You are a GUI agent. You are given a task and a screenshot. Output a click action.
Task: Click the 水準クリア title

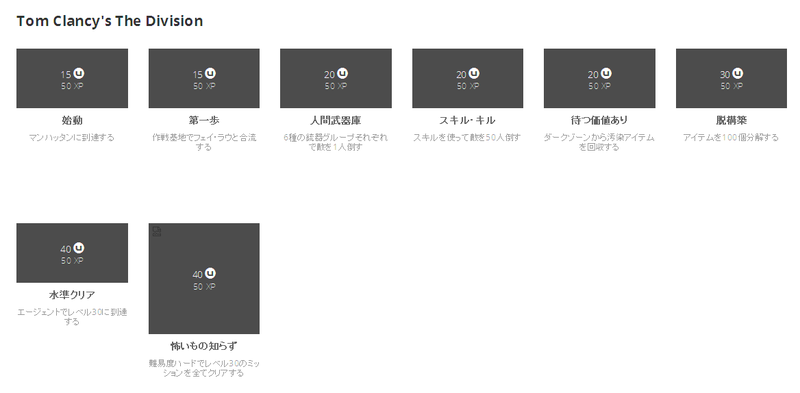(x=72, y=295)
